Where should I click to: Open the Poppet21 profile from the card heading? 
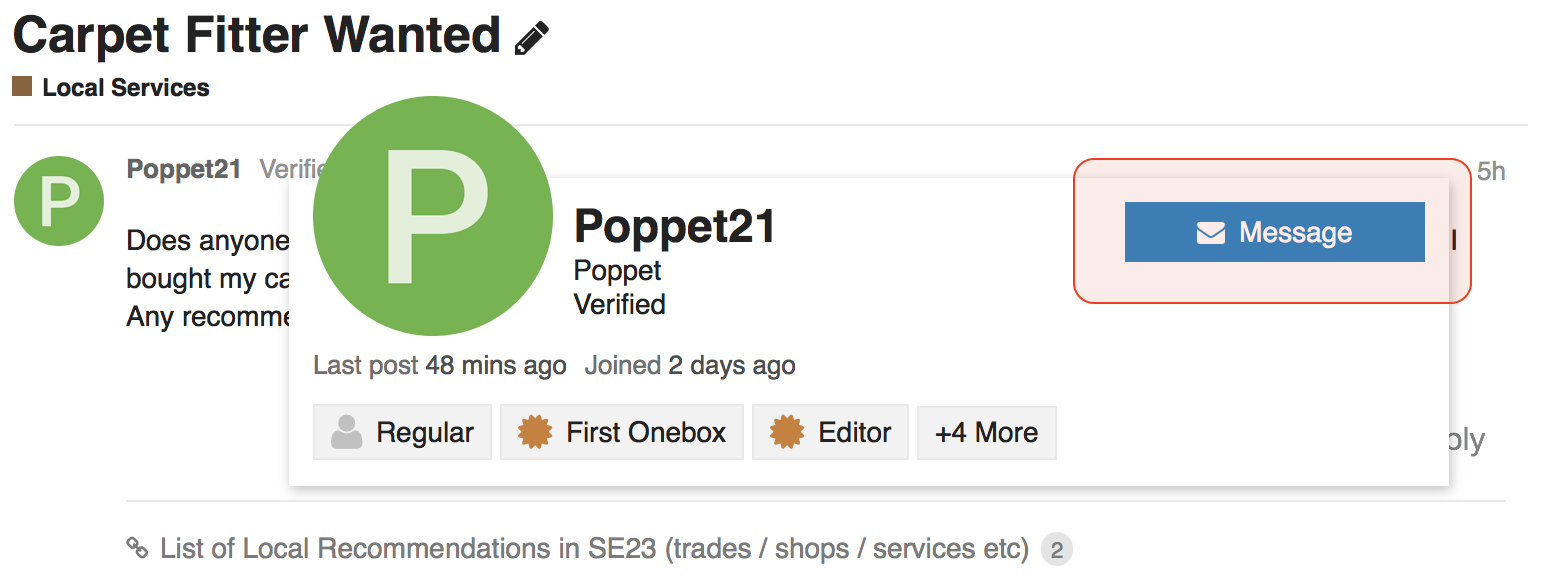(x=675, y=227)
